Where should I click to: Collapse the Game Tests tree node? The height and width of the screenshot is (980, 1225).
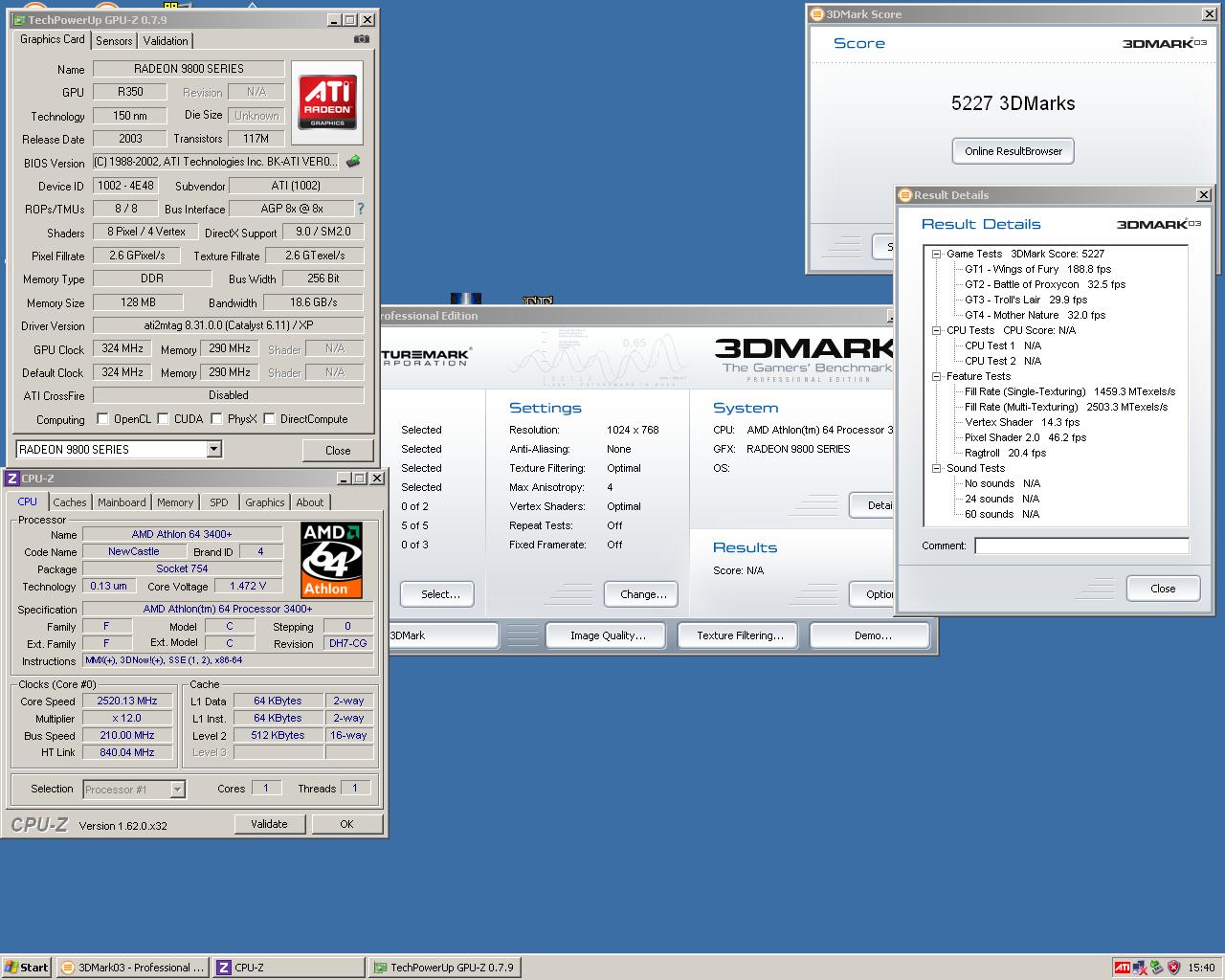[937, 255]
